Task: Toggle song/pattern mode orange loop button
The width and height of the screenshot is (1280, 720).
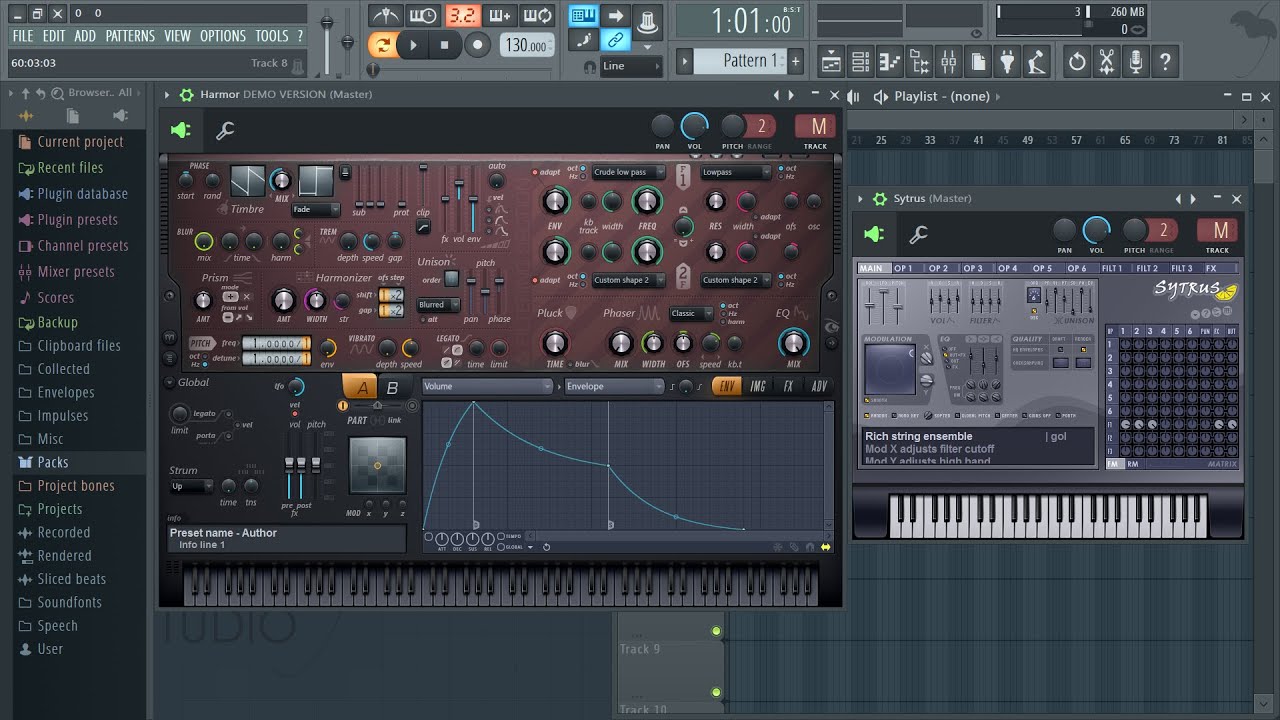Action: pyautogui.click(x=382, y=44)
